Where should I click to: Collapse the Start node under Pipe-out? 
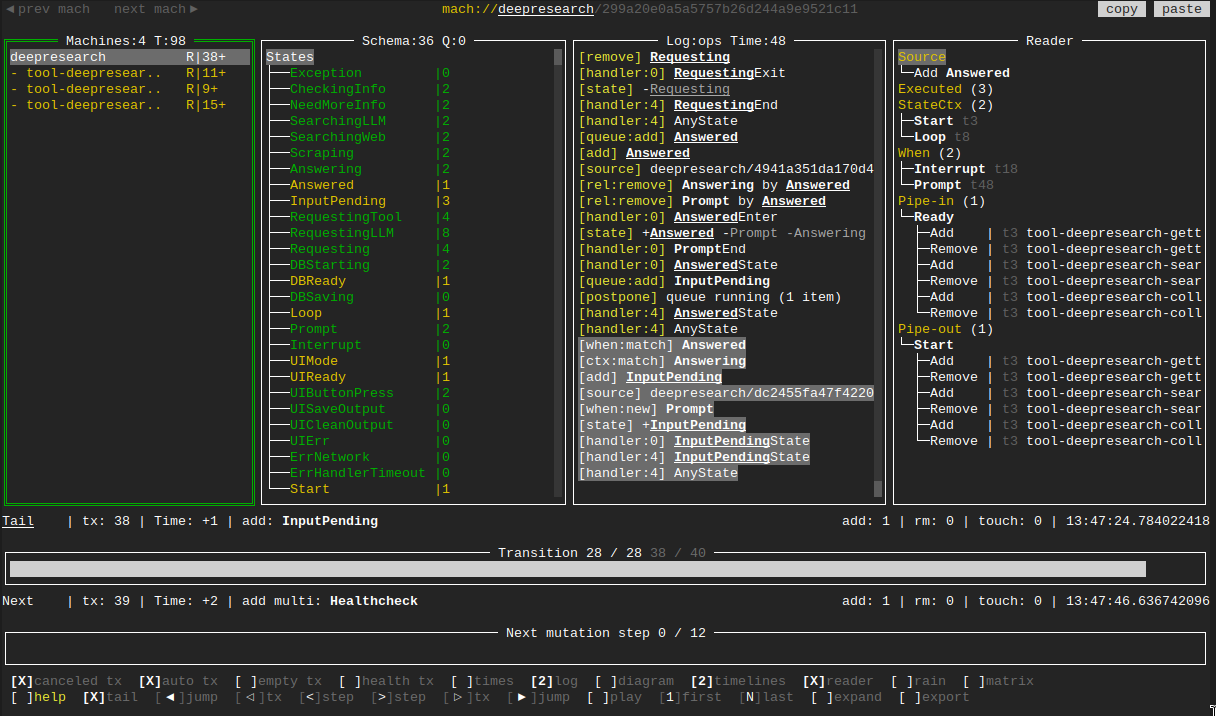[x=934, y=345]
